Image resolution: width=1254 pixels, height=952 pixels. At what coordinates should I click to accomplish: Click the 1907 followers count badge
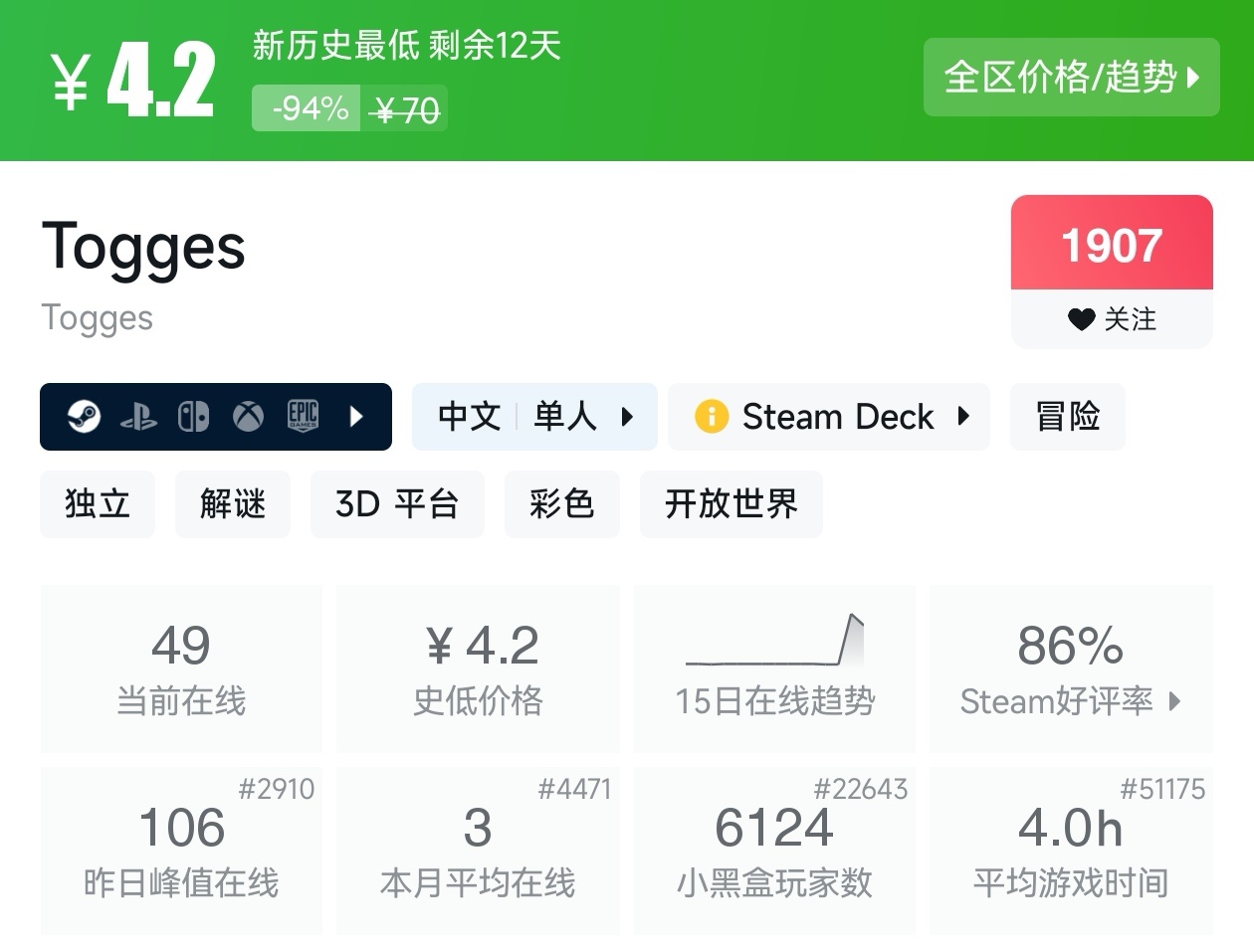point(1112,245)
